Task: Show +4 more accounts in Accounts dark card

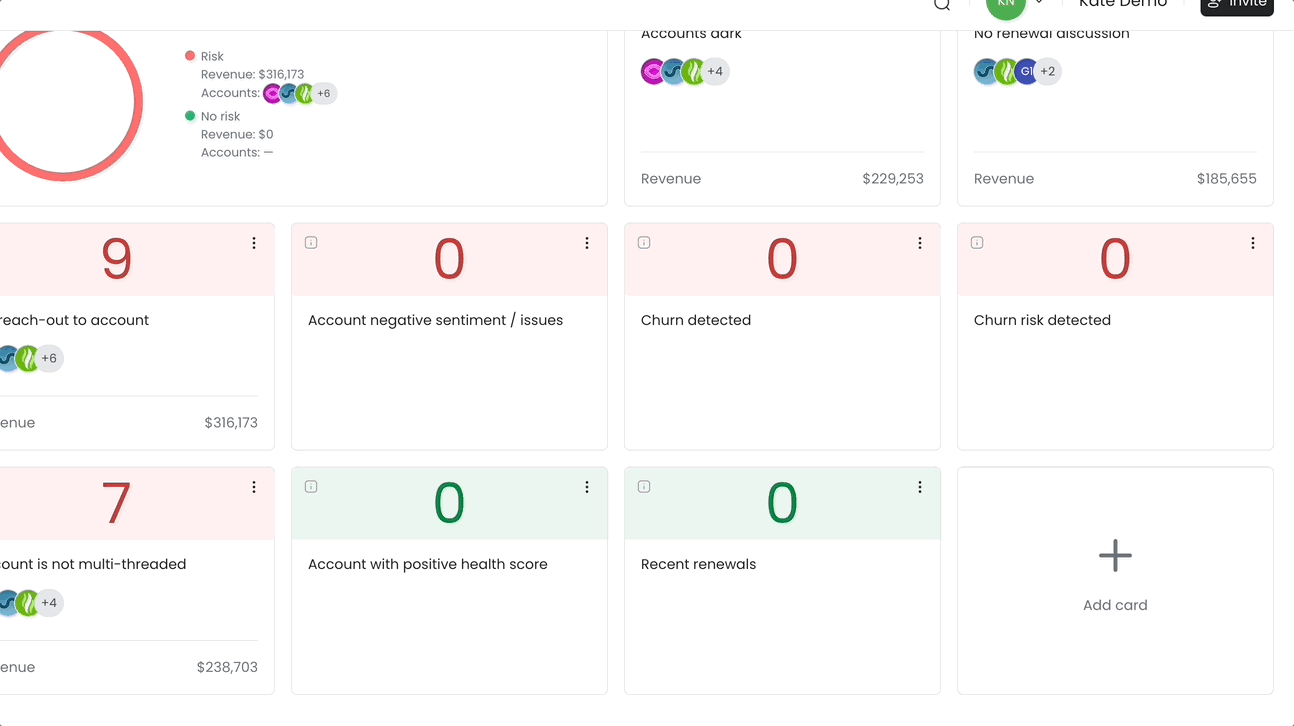Action: click(x=715, y=72)
